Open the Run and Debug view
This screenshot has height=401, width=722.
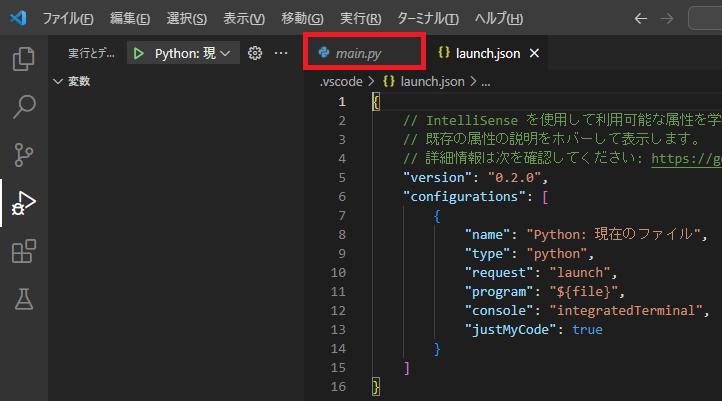point(23,203)
